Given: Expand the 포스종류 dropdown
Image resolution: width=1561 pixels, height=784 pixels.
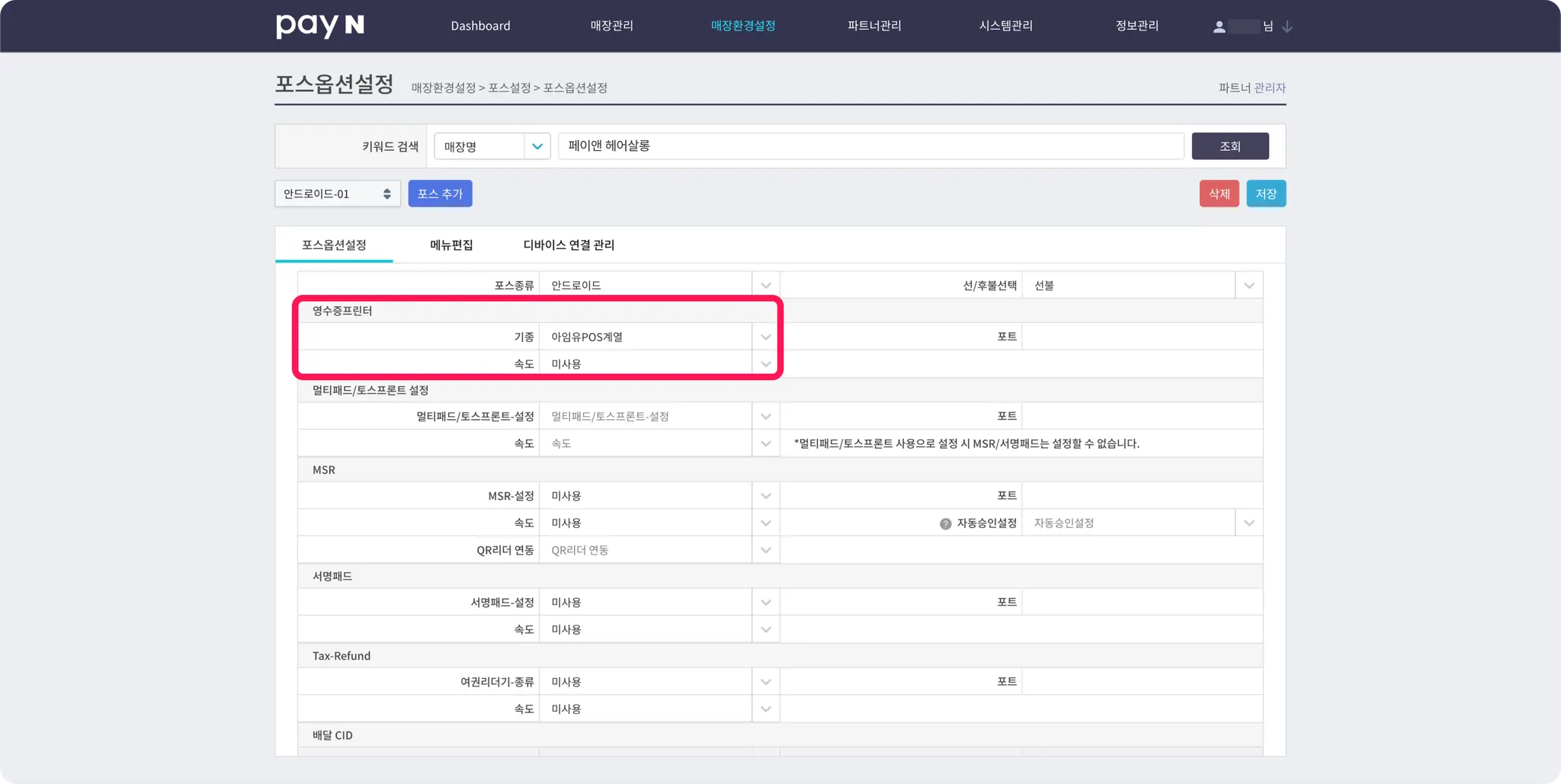Looking at the screenshot, I should coord(766,286).
